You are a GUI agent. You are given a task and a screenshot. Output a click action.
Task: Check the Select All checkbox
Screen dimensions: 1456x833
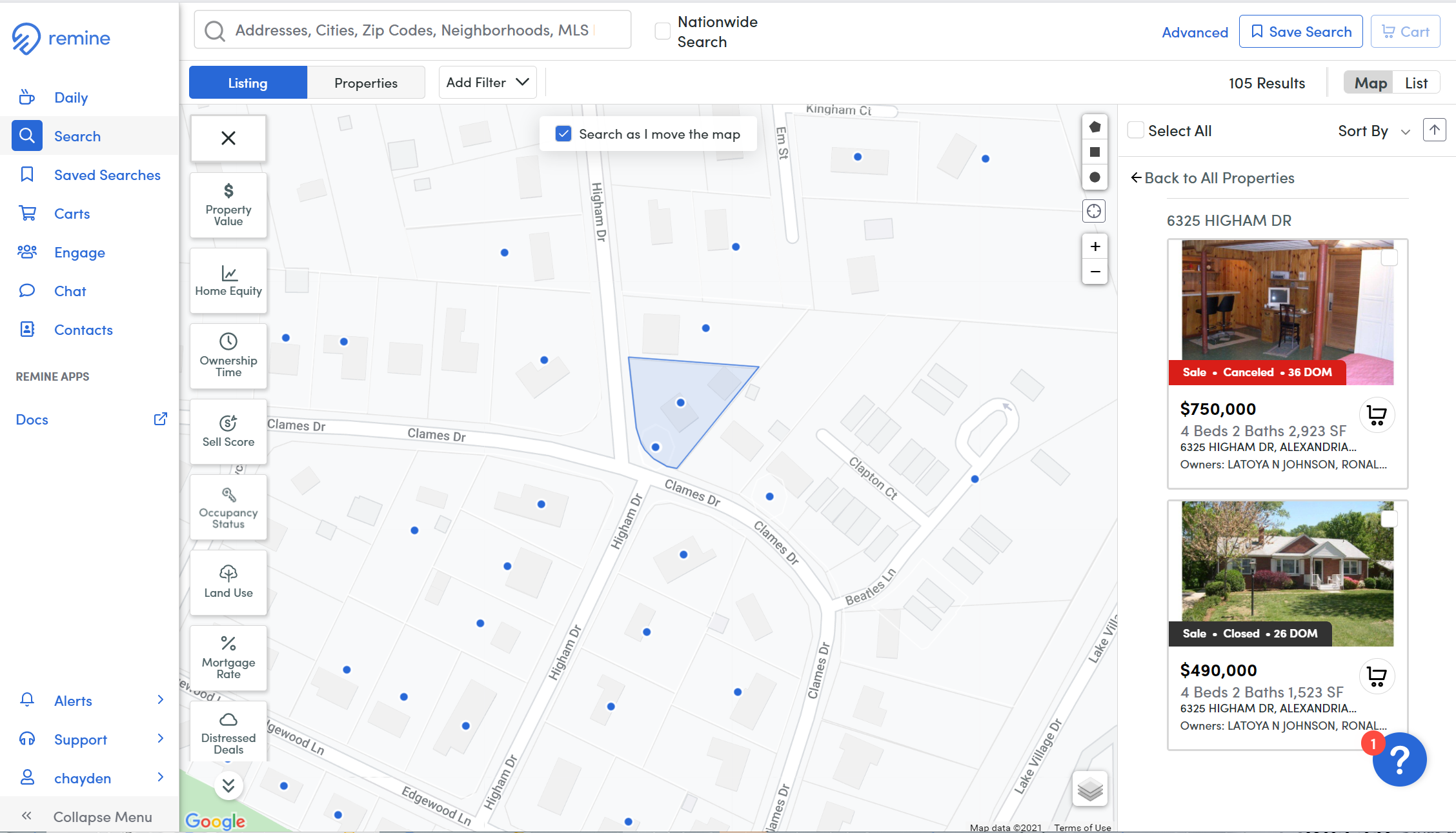pos(1135,130)
